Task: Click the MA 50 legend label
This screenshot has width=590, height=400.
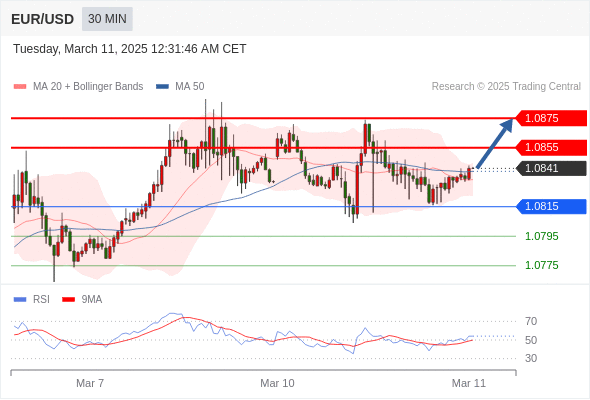Action: coord(190,87)
